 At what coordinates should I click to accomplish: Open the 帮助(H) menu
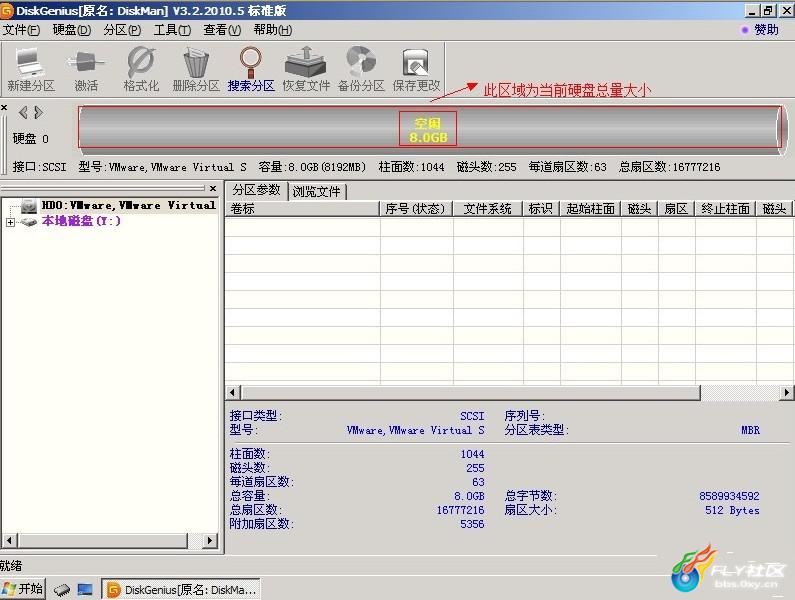click(272, 30)
